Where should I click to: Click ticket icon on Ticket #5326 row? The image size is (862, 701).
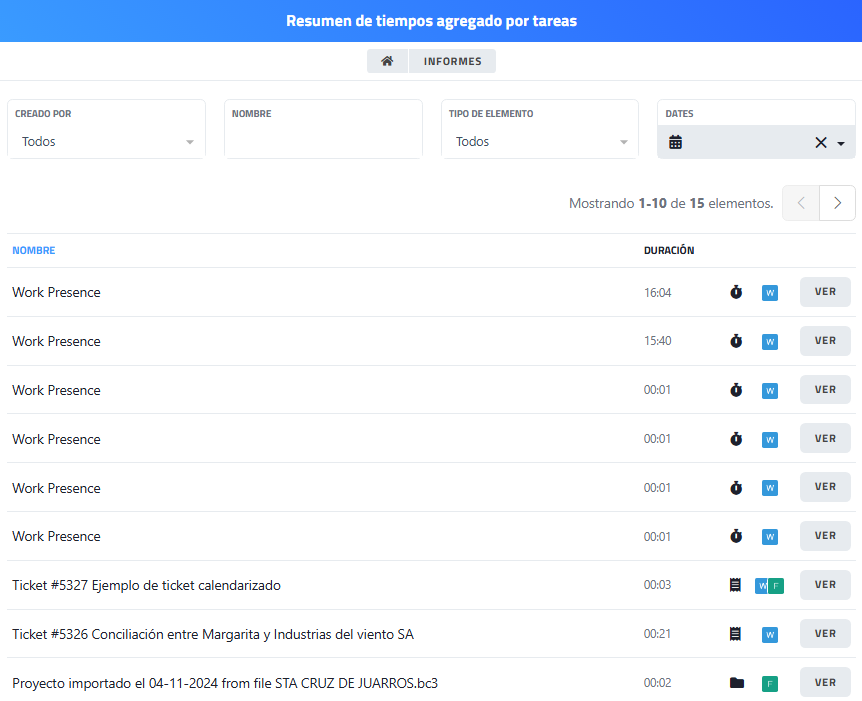(x=736, y=634)
